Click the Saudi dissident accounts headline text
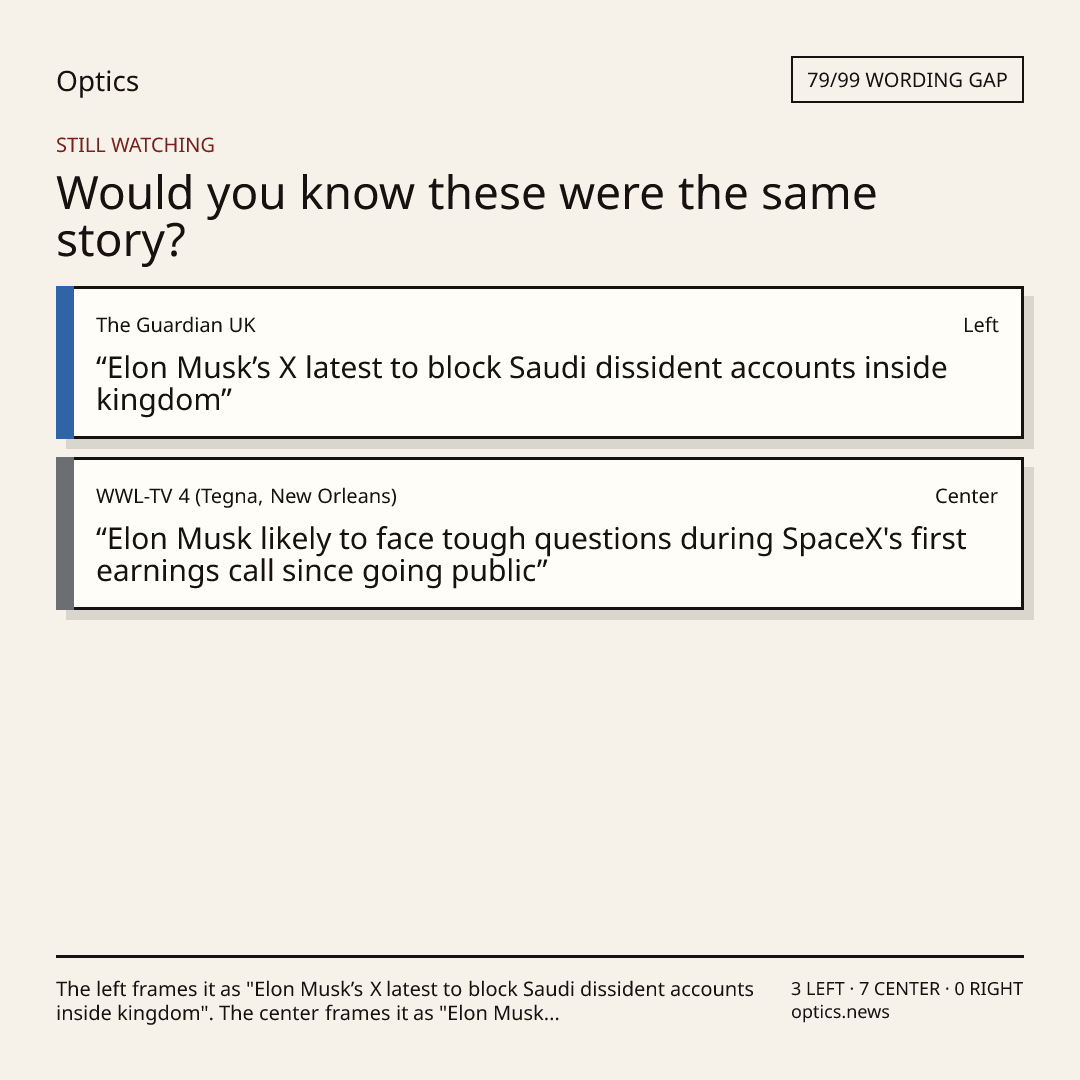1080x1080 pixels. (x=521, y=383)
